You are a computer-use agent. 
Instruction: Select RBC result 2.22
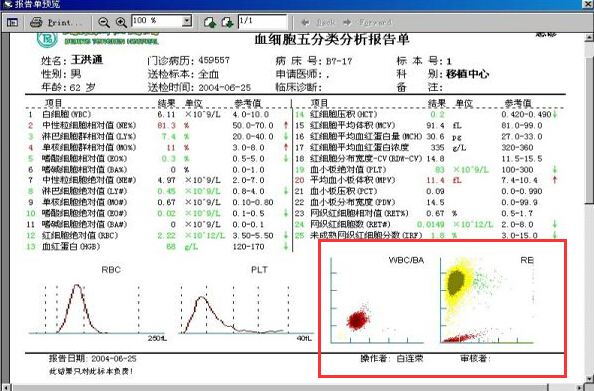tap(167, 236)
